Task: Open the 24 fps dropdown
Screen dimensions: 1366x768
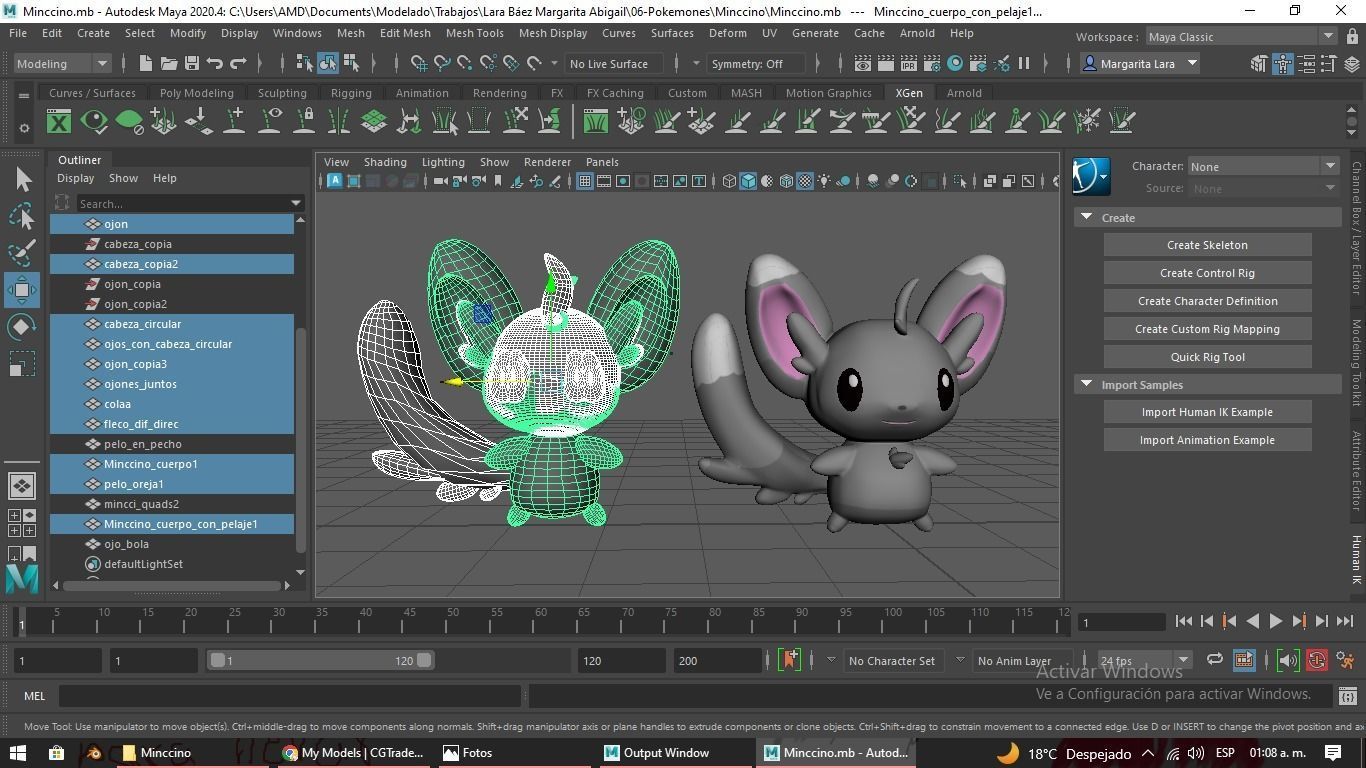Action: (x=1144, y=660)
